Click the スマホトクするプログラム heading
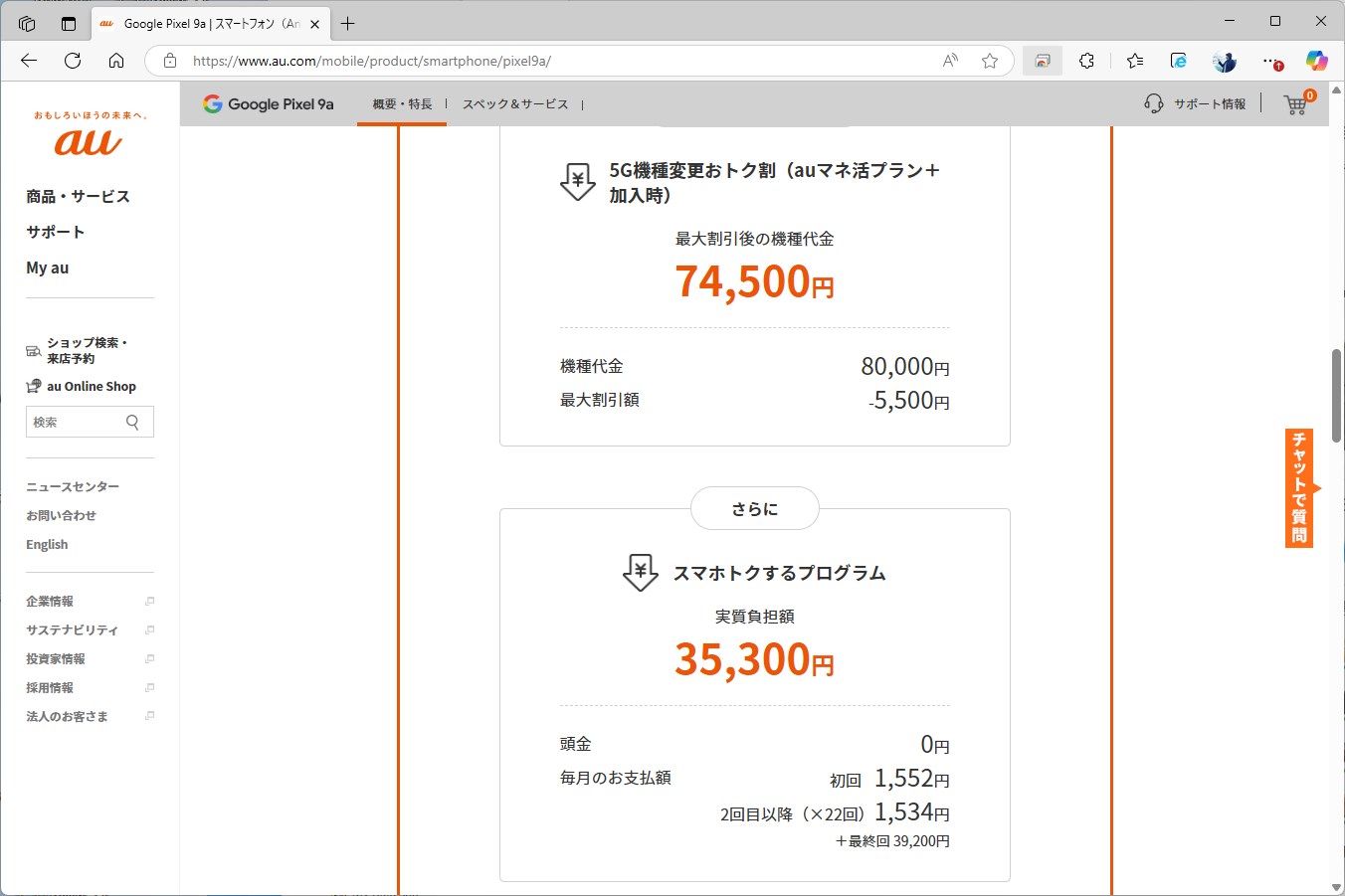Image resolution: width=1345 pixels, height=896 pixels. point(780,573)
